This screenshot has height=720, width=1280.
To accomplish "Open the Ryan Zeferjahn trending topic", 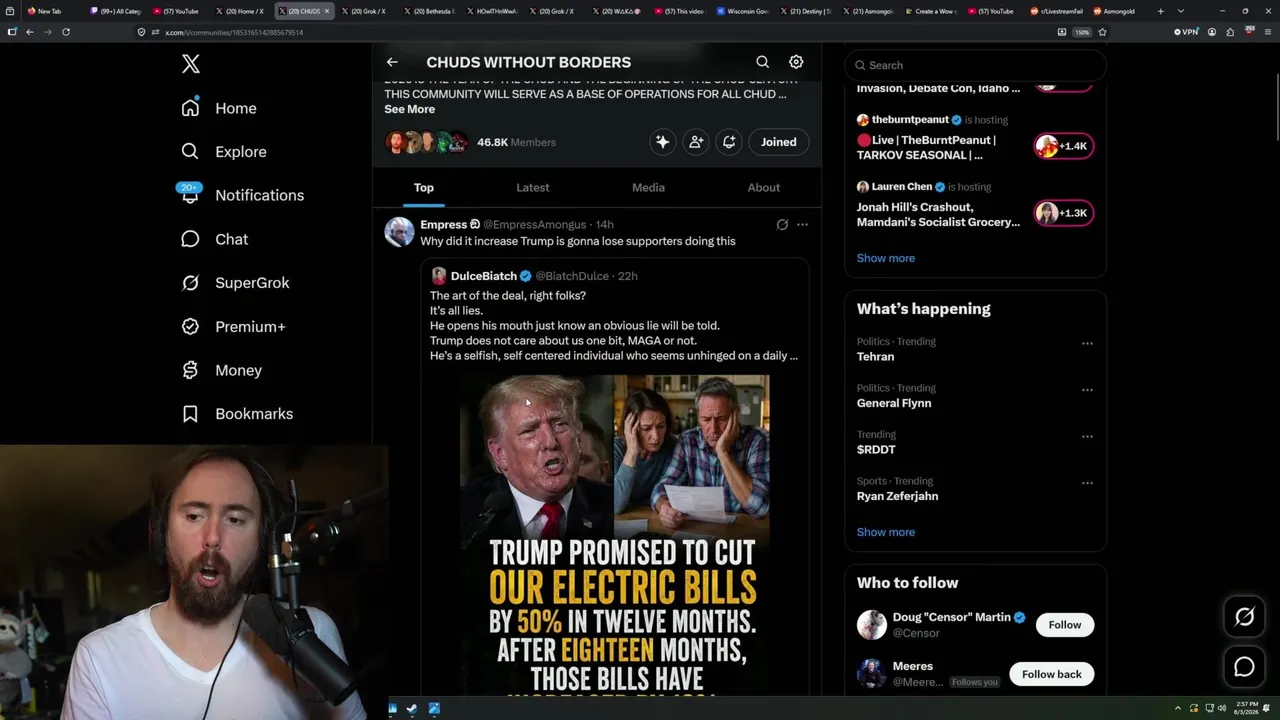I will tap(897, 496).
